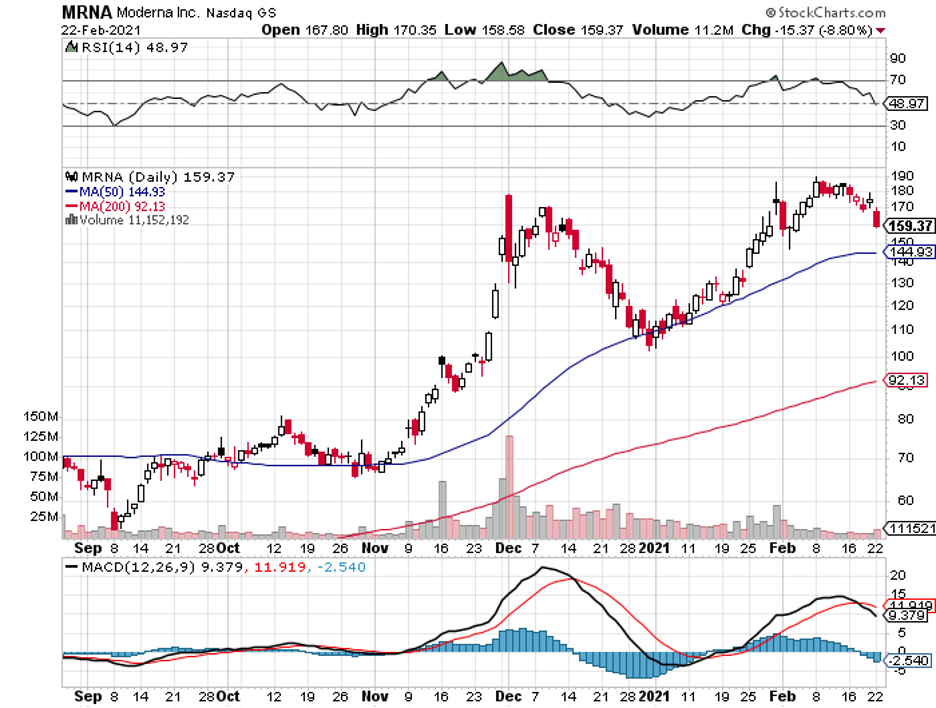
Task: Click the 48.97 RSI value tag
Action: [908, 103]
